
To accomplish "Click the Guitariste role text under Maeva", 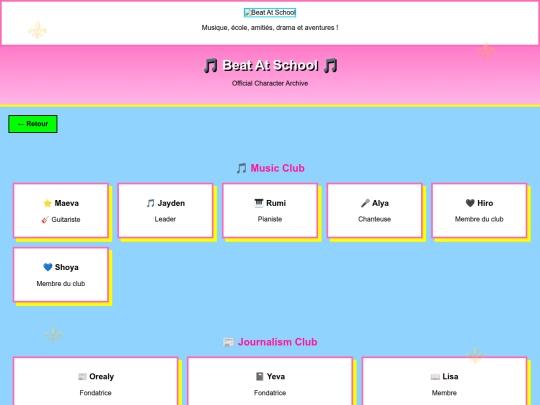I will (x=66, y=220).
